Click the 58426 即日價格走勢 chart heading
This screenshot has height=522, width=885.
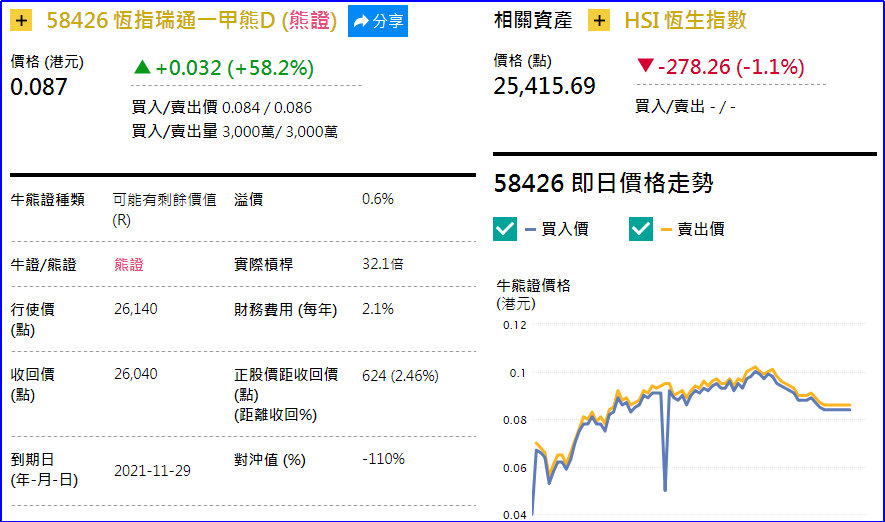604,183
